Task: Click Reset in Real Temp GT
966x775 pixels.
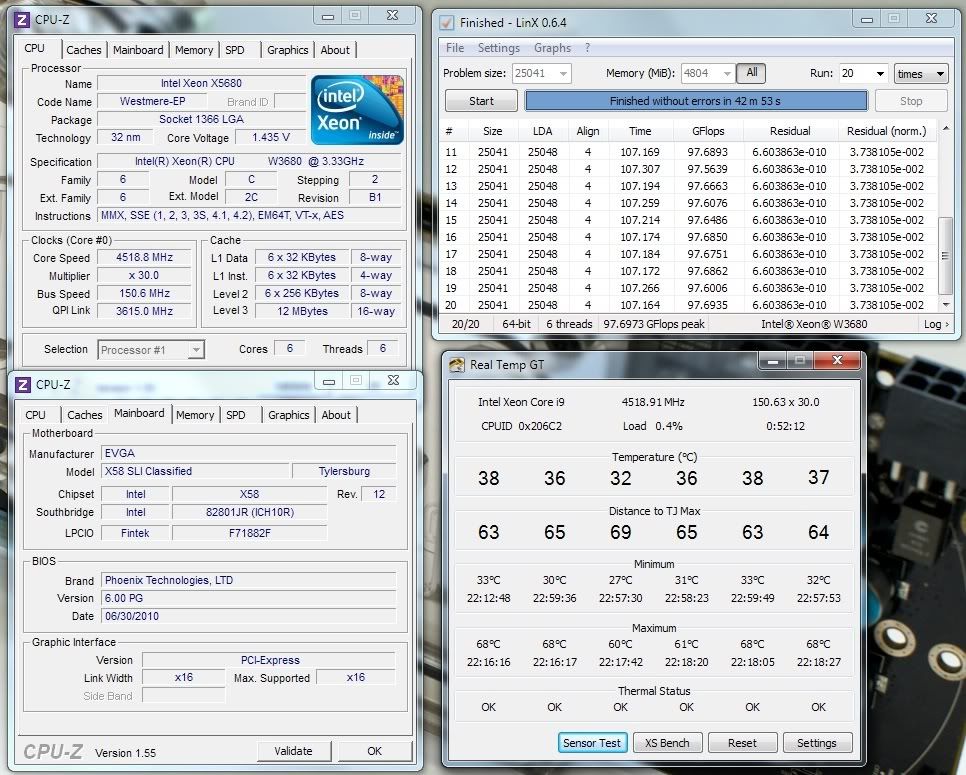Action: (742, 743)
